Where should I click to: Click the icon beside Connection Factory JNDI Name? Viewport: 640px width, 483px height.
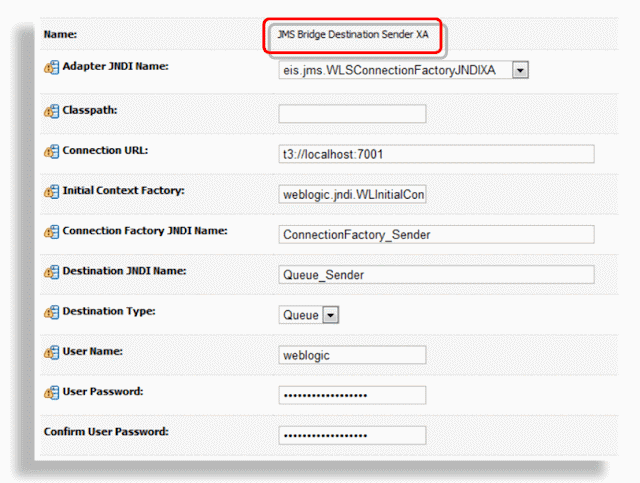[x=51, y=232]
